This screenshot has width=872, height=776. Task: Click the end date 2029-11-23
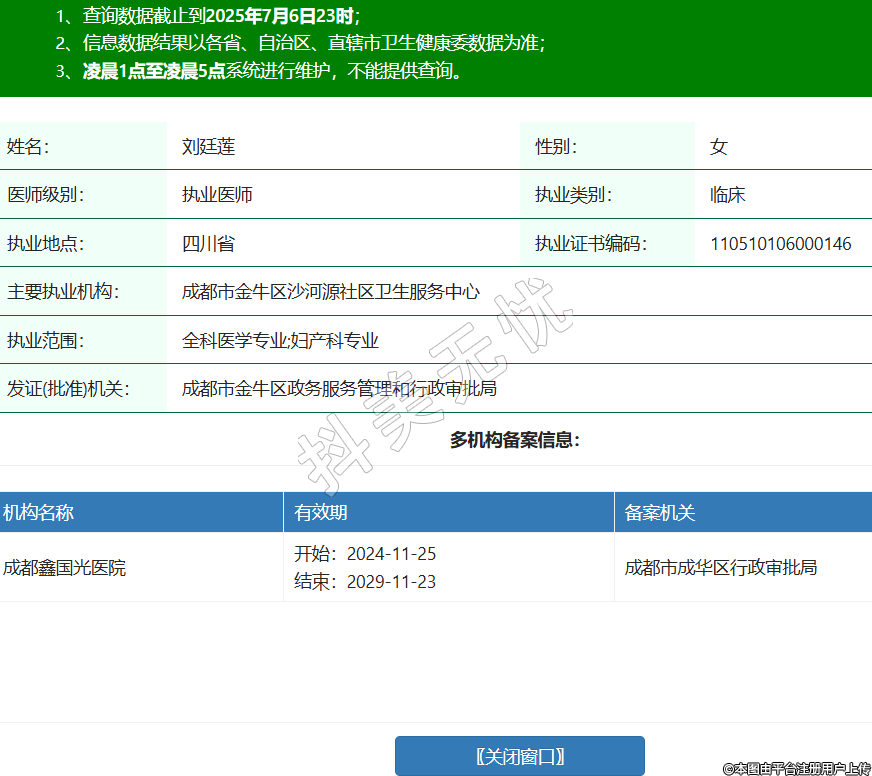[391, 582]
